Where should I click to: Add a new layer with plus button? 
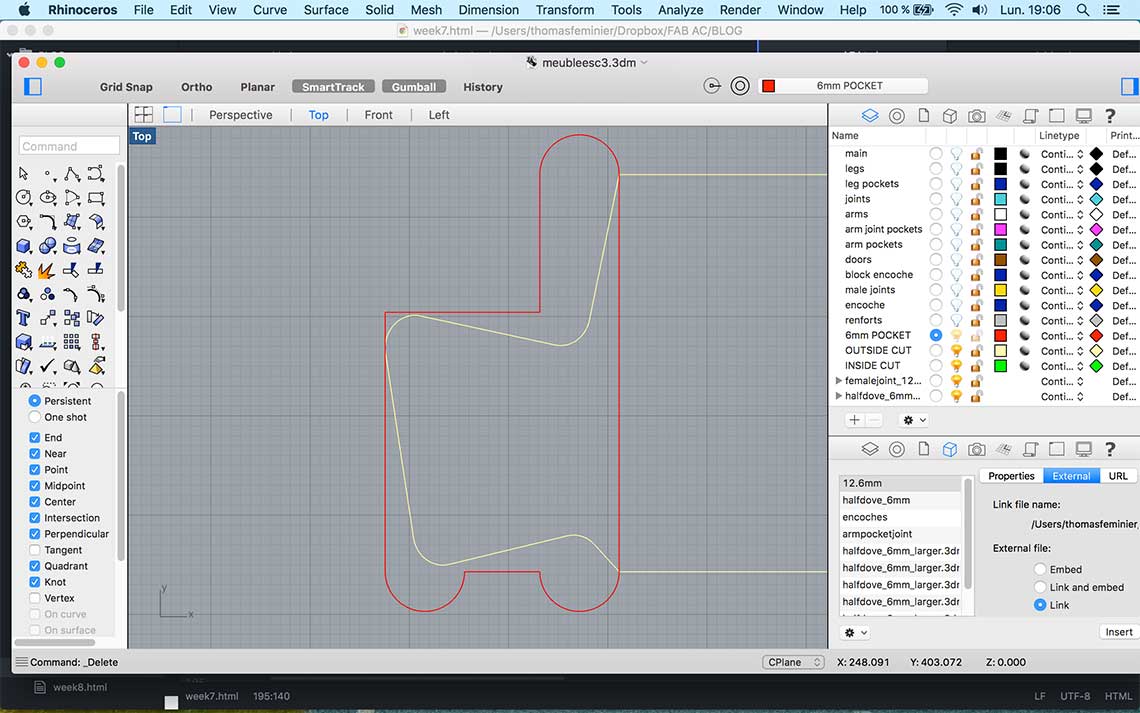click(x=854, y=420)
